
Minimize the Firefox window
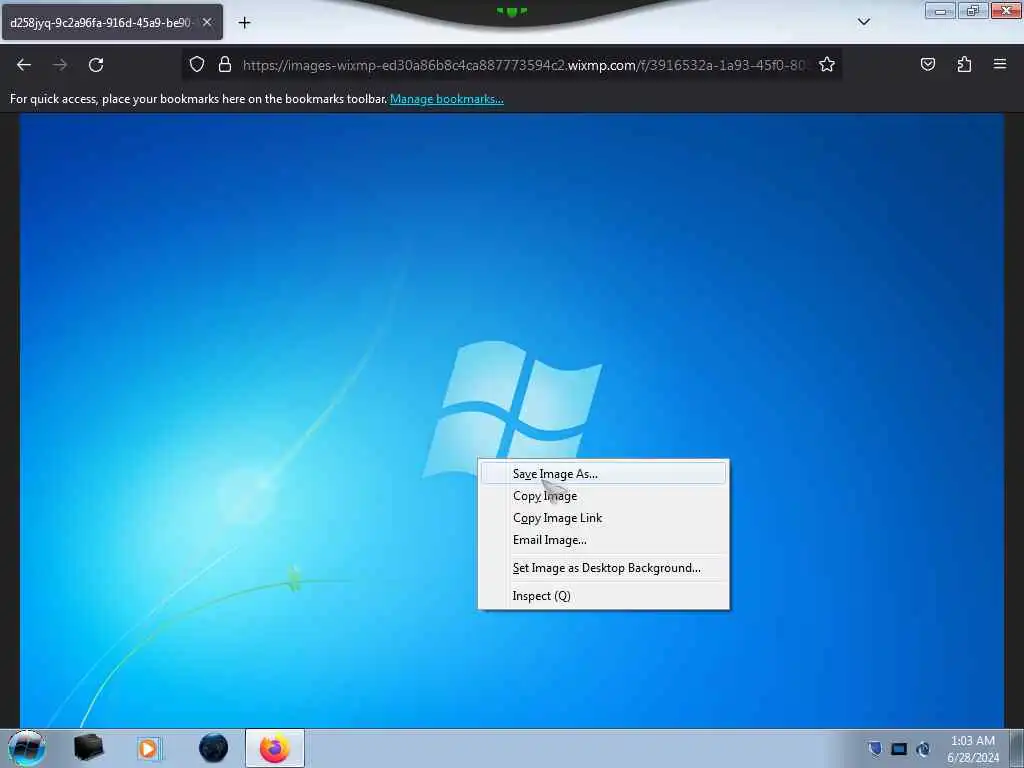[x=940, y=11]
